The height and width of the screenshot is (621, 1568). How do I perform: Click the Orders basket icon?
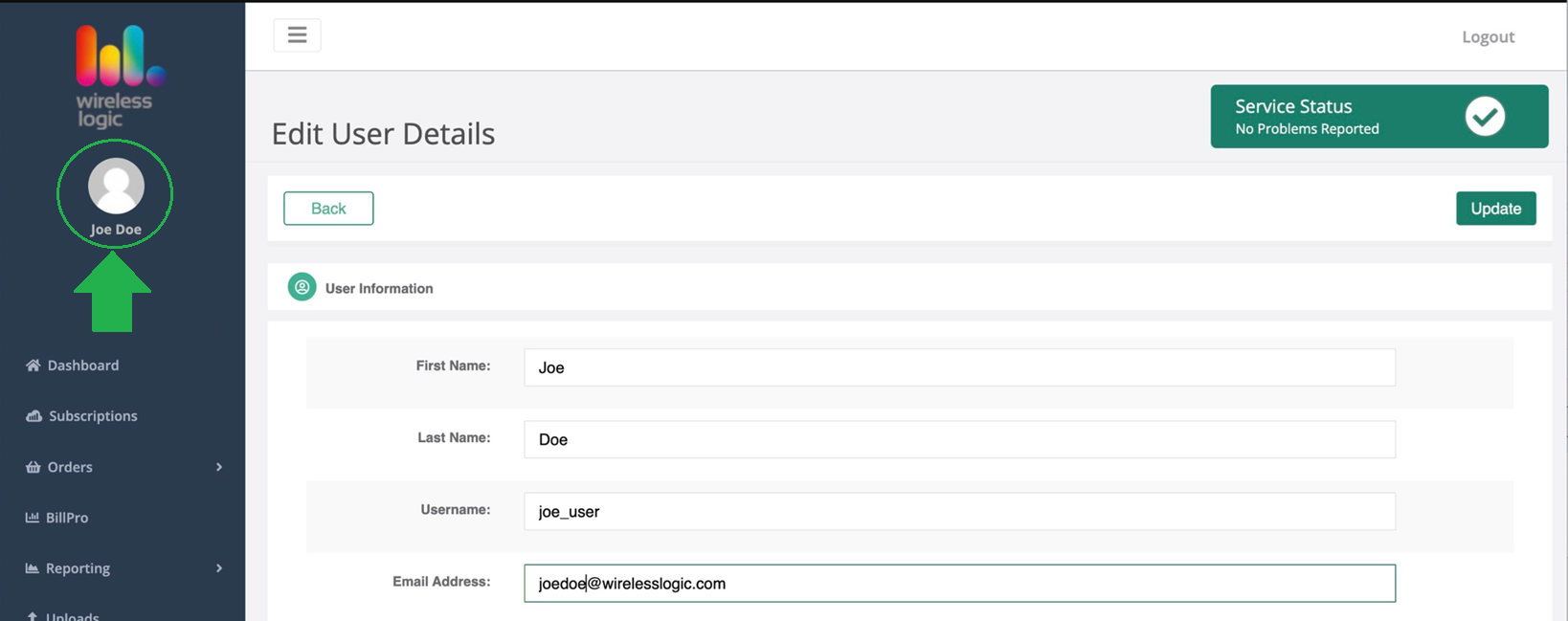34,467
